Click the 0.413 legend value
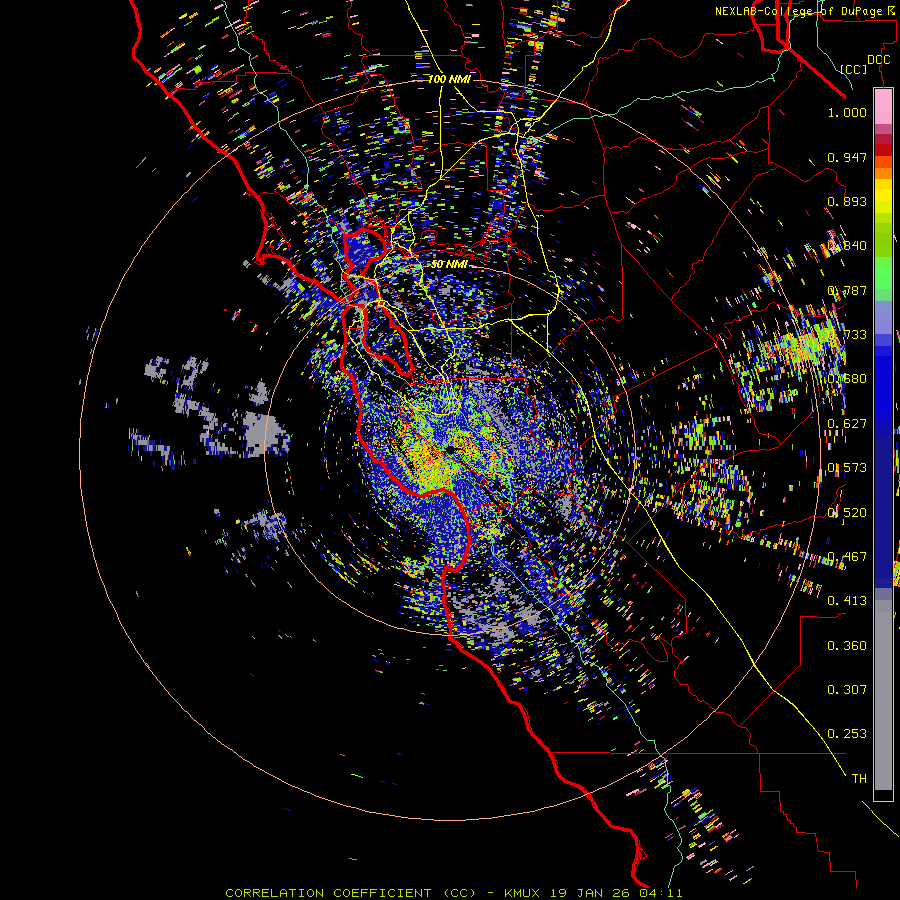 [x=847, y=601]
